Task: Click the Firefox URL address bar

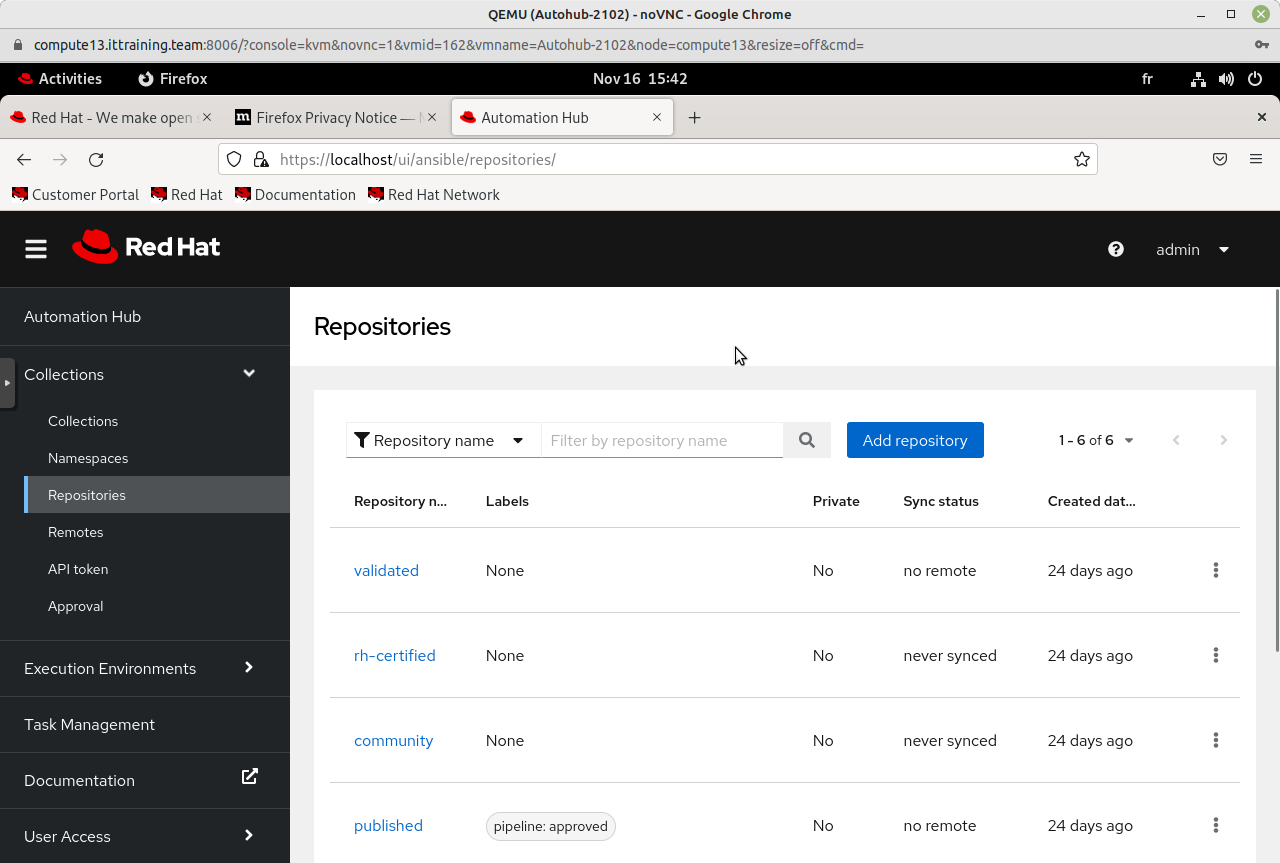Action: [658, 159]
